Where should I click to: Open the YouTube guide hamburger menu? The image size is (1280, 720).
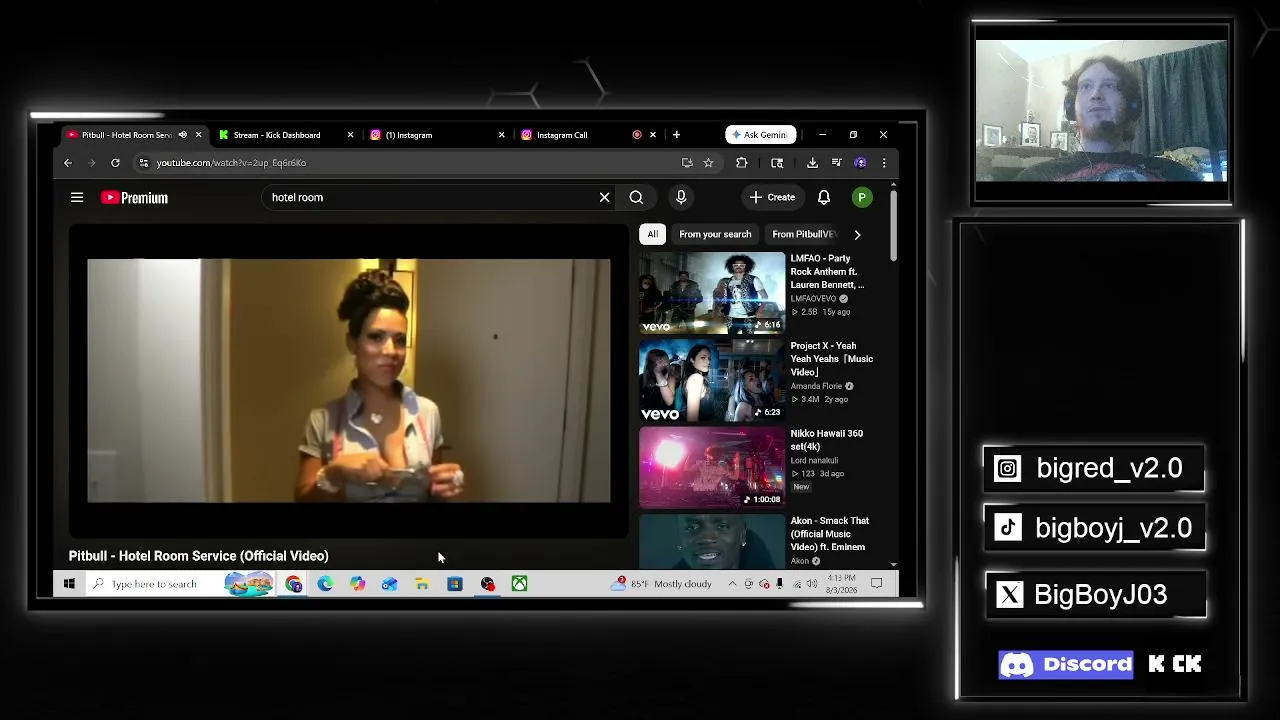[77, 197]
